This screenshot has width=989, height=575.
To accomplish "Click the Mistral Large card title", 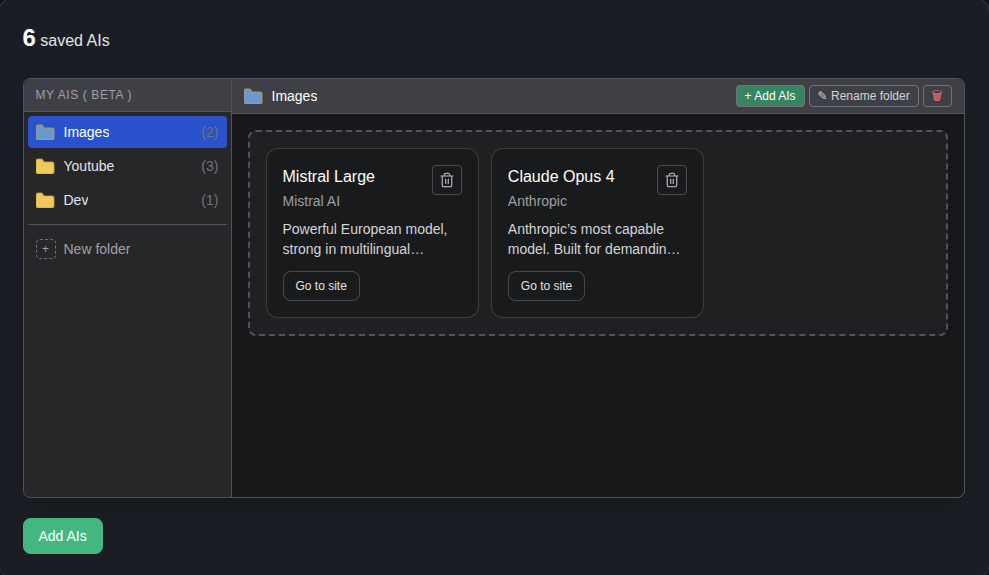I will coord(329,177).
